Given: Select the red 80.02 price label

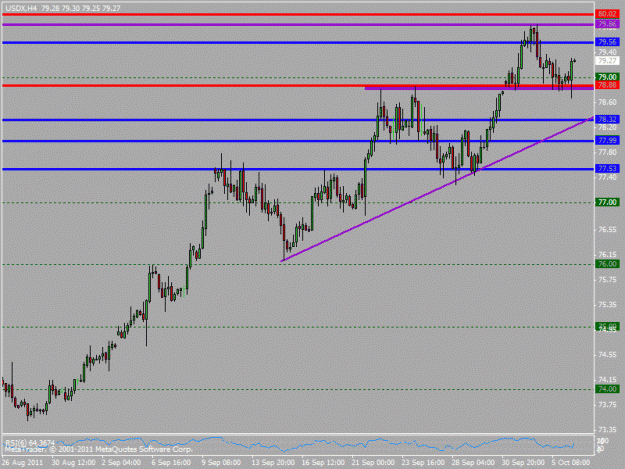Looking at the screenshot, I should pos(607,14).
